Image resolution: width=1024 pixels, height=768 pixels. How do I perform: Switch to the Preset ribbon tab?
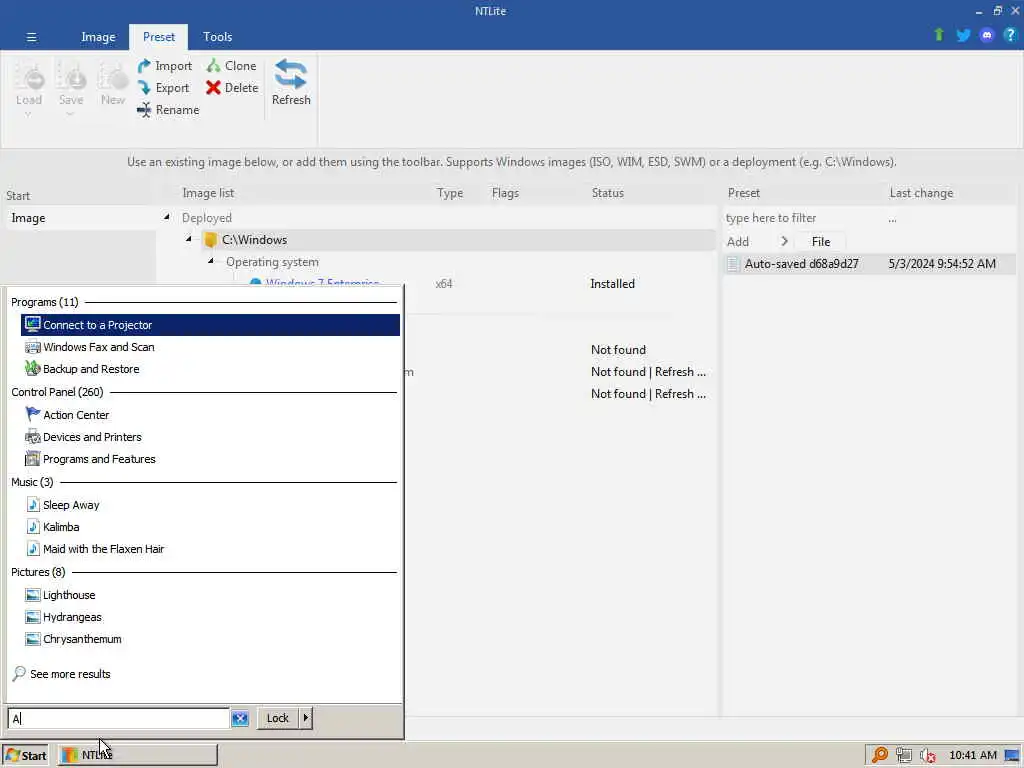click(x=159, y=37)
